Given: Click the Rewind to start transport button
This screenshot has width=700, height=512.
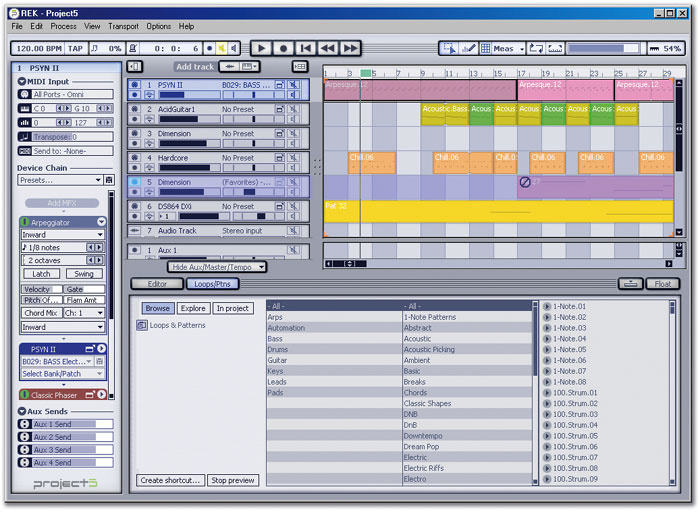Looking at the screenshot, I should click(306, 48).
